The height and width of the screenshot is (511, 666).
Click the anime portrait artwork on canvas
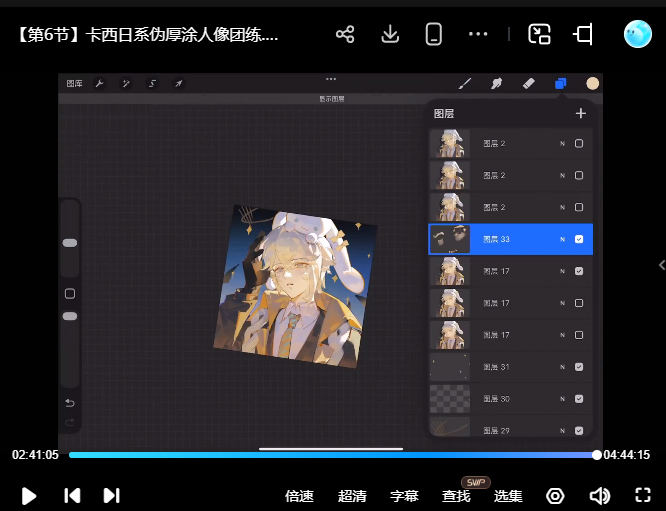[295, 287]
